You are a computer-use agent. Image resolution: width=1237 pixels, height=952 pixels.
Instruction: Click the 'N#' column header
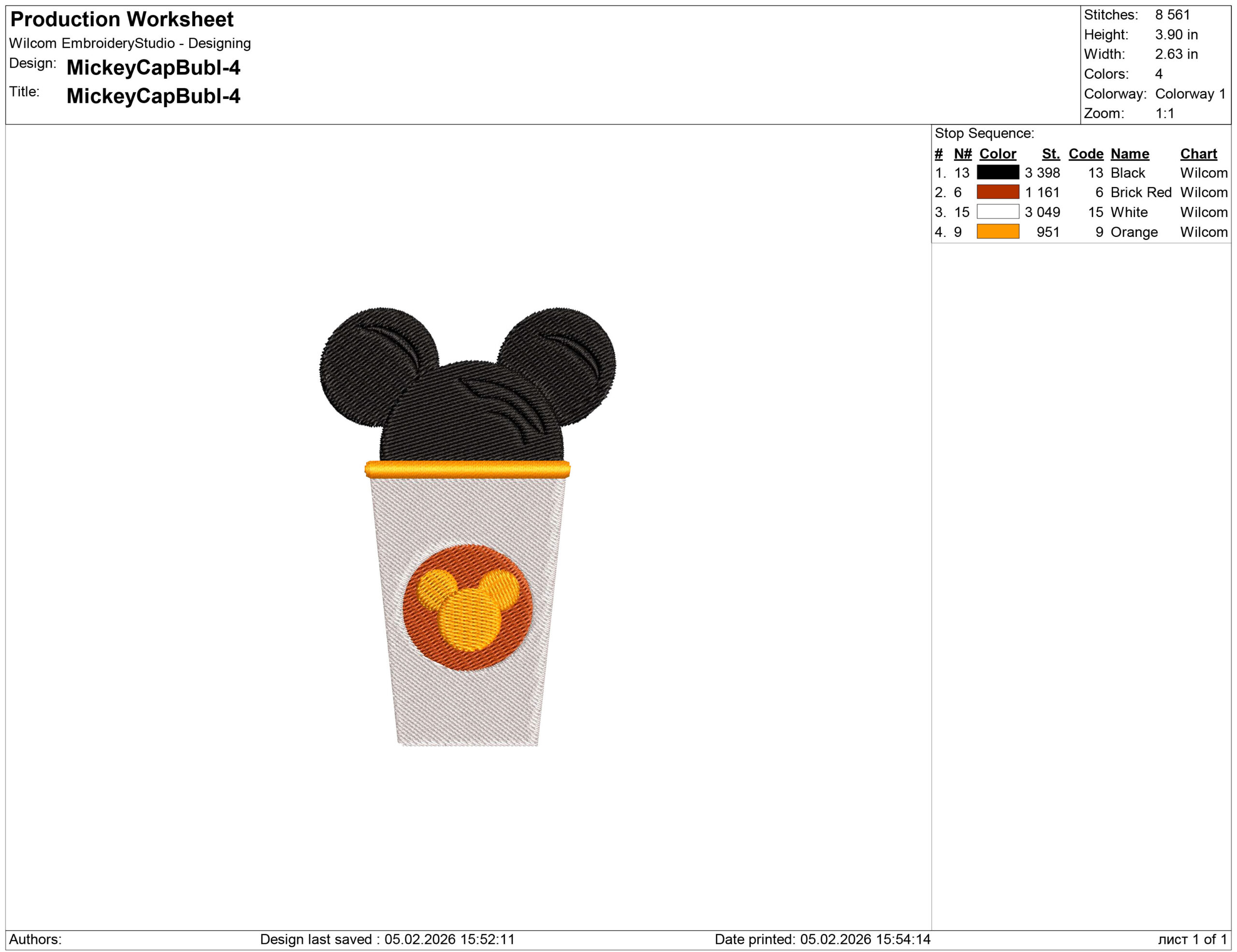coord(963,154)
